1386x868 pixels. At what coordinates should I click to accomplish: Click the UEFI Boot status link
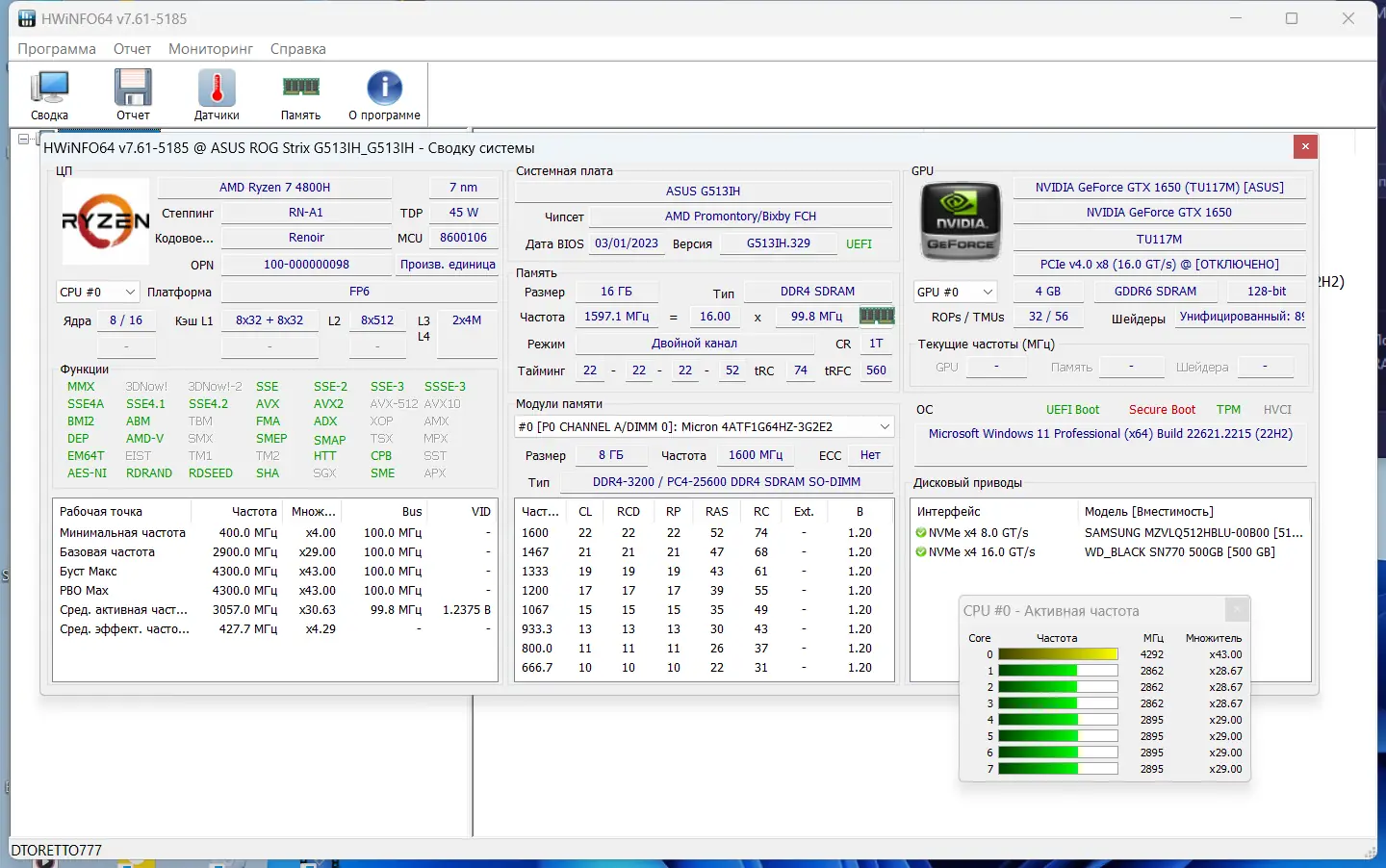point(1073,409)
